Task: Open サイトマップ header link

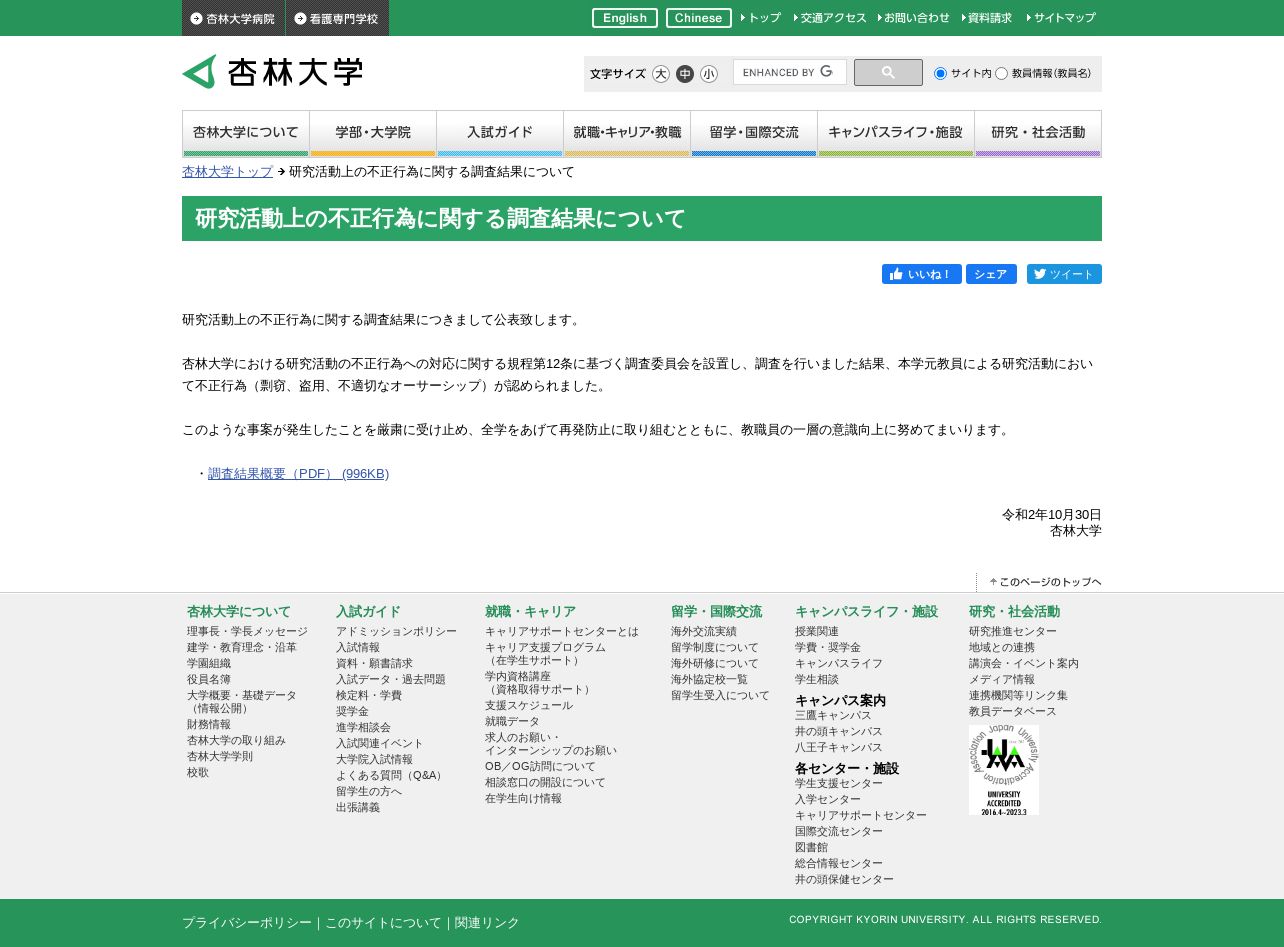Action: point(1061,18)
